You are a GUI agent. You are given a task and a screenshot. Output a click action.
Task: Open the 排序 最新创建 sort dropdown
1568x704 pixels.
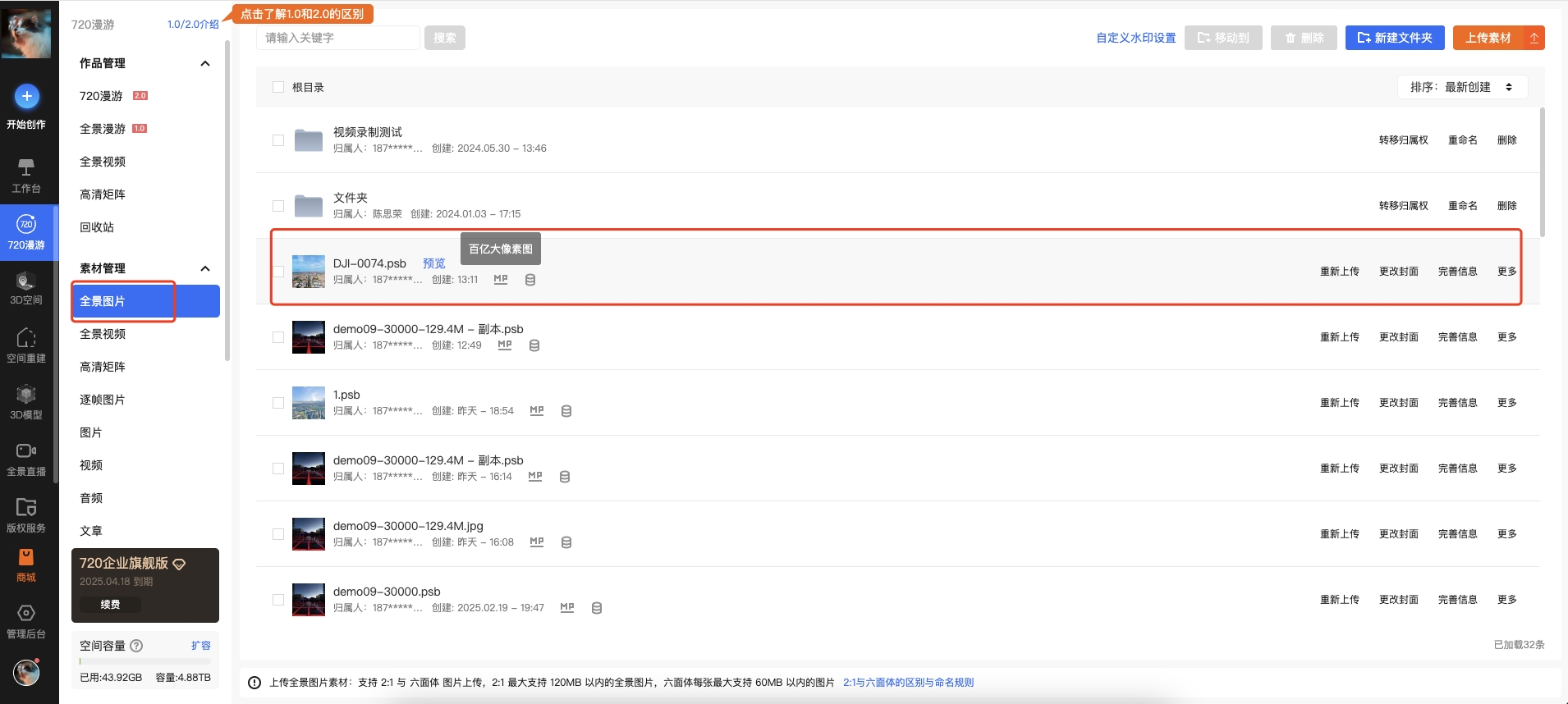[x=1462, y=87]
